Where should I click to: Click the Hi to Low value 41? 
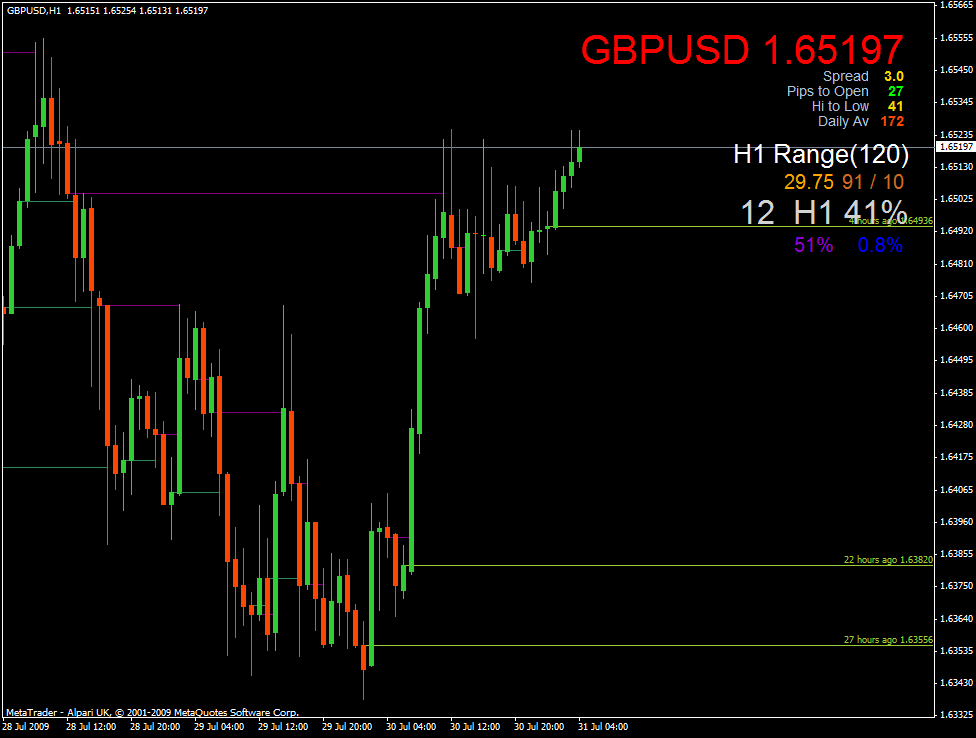(x=896, y=106)
